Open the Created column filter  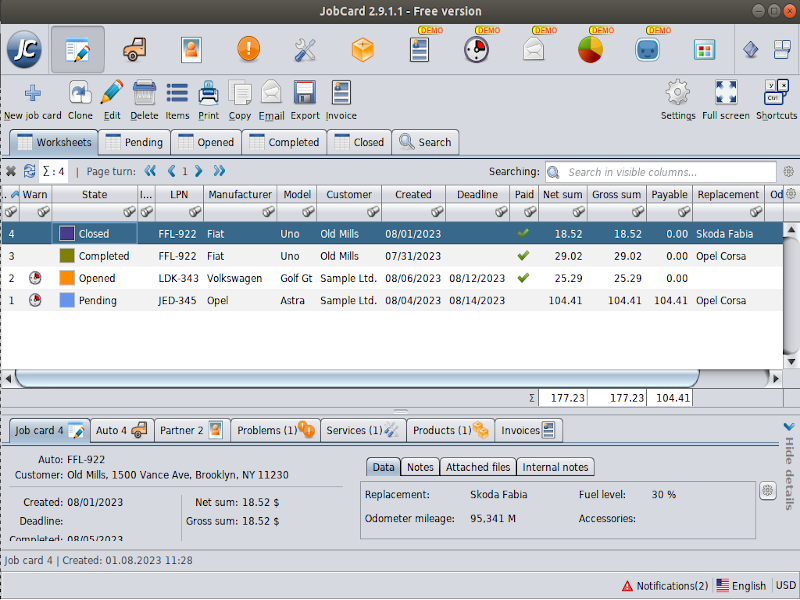coord(437,211)
